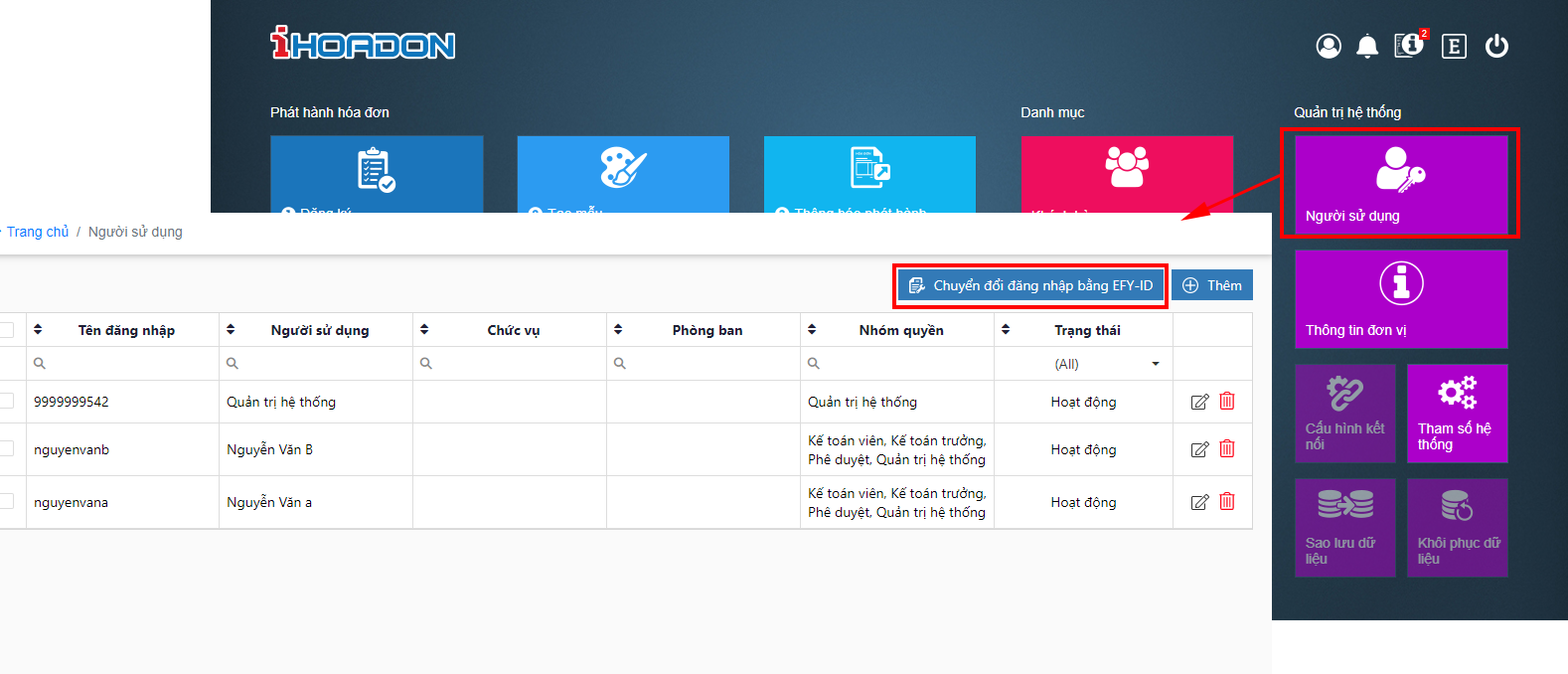Sort by the Nhóm quyền column arrows
This screenshot has width=1568, height=674.
coord(812,329)
